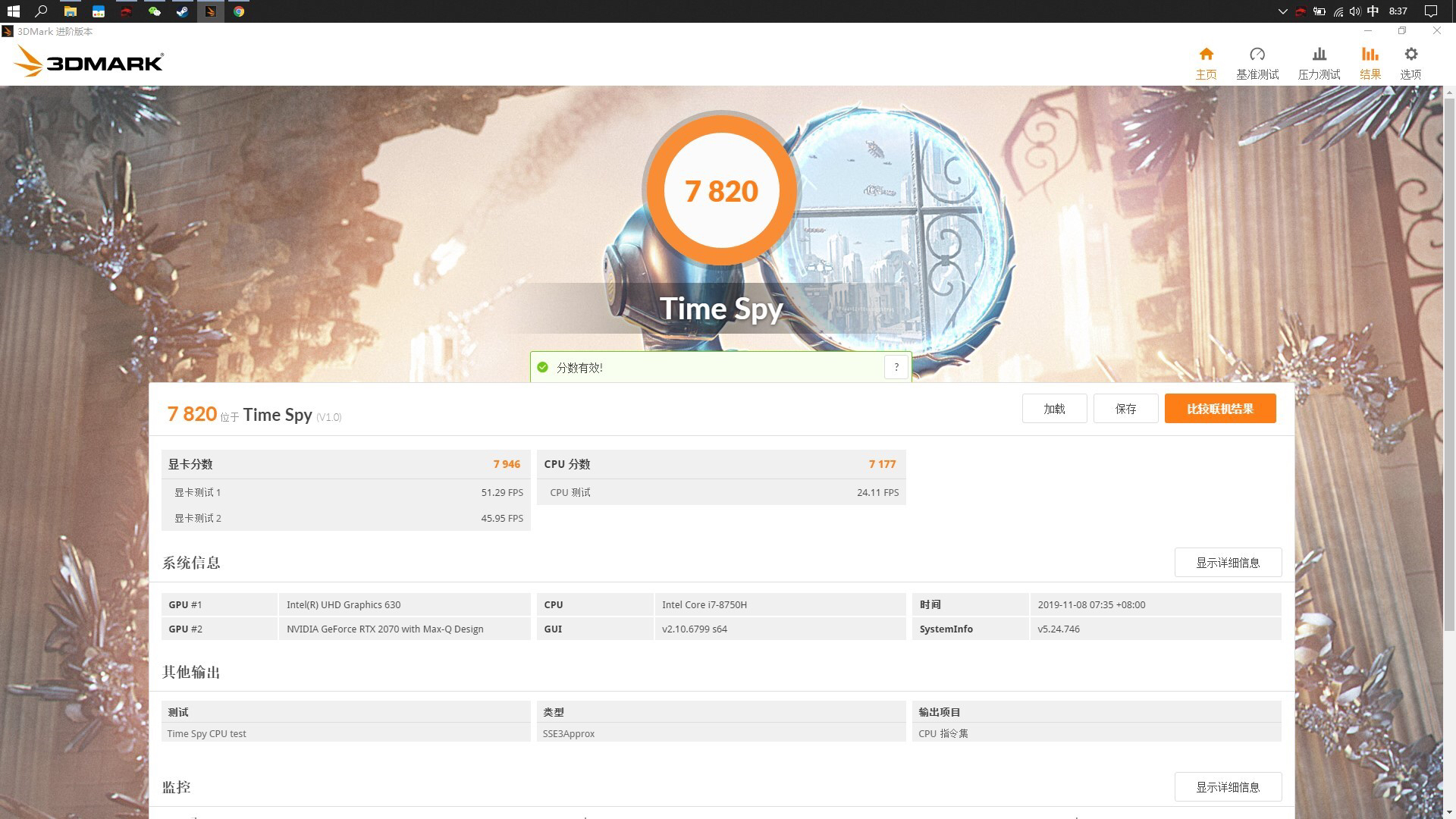
Task: Toggle the 中 input method indicator
Action: pos(1373,11)
